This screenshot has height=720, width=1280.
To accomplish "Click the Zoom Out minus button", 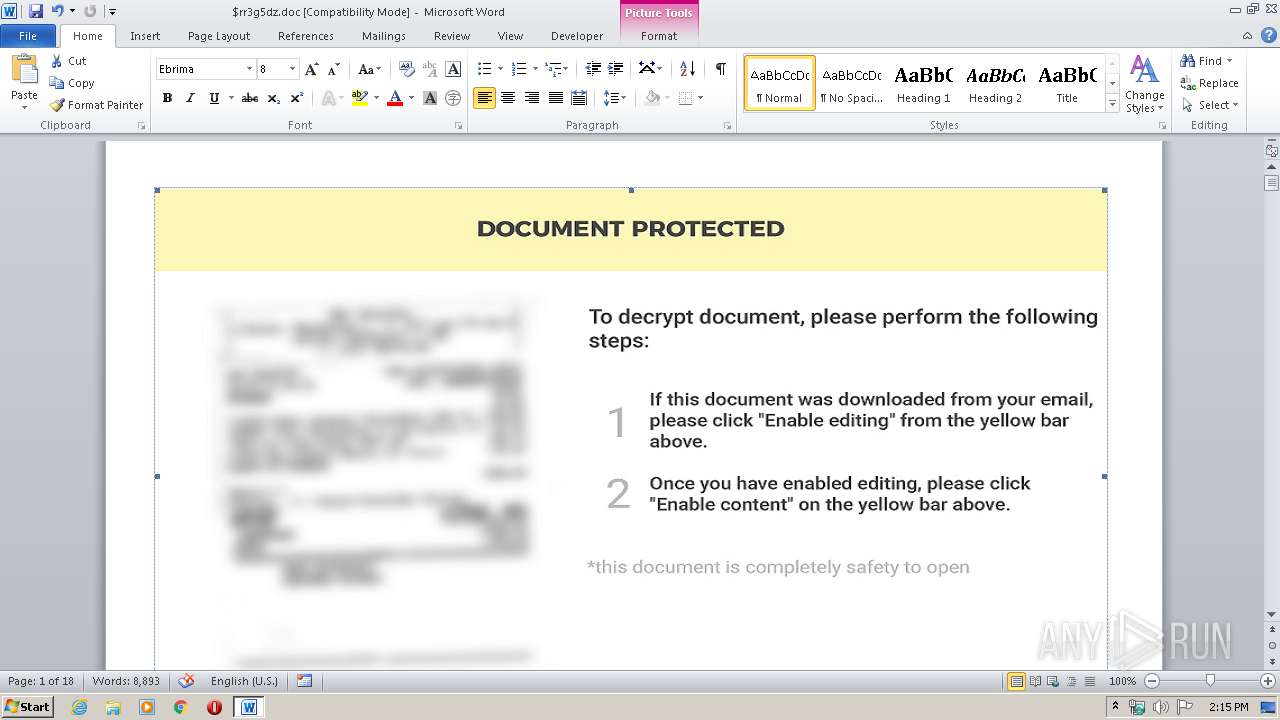I will click(1152, 681).
